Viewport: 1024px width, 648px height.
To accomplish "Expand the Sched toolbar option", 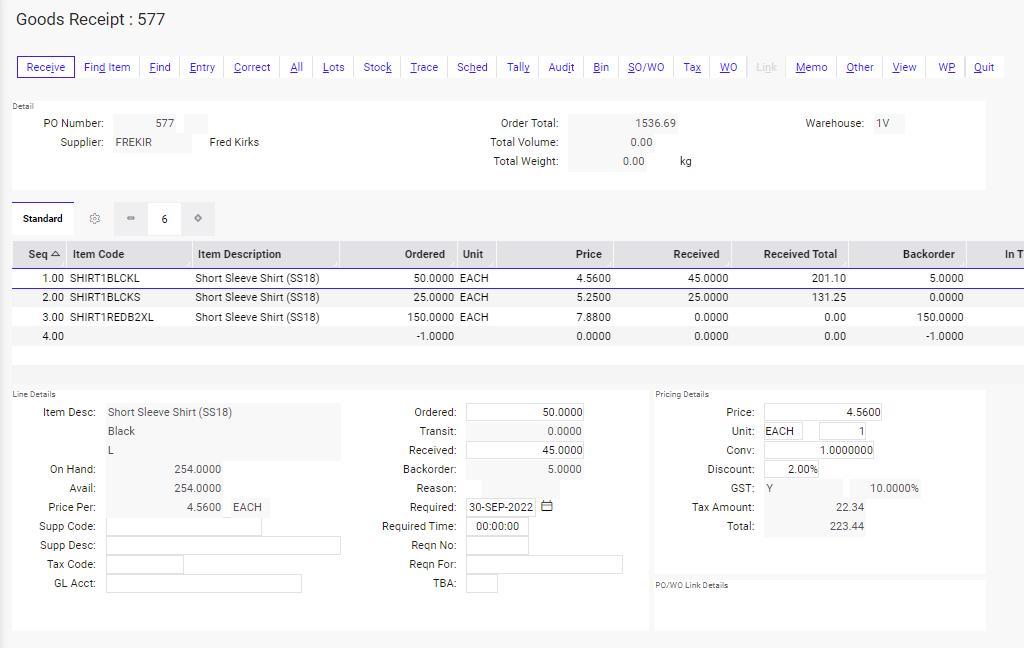I will 471,67.
